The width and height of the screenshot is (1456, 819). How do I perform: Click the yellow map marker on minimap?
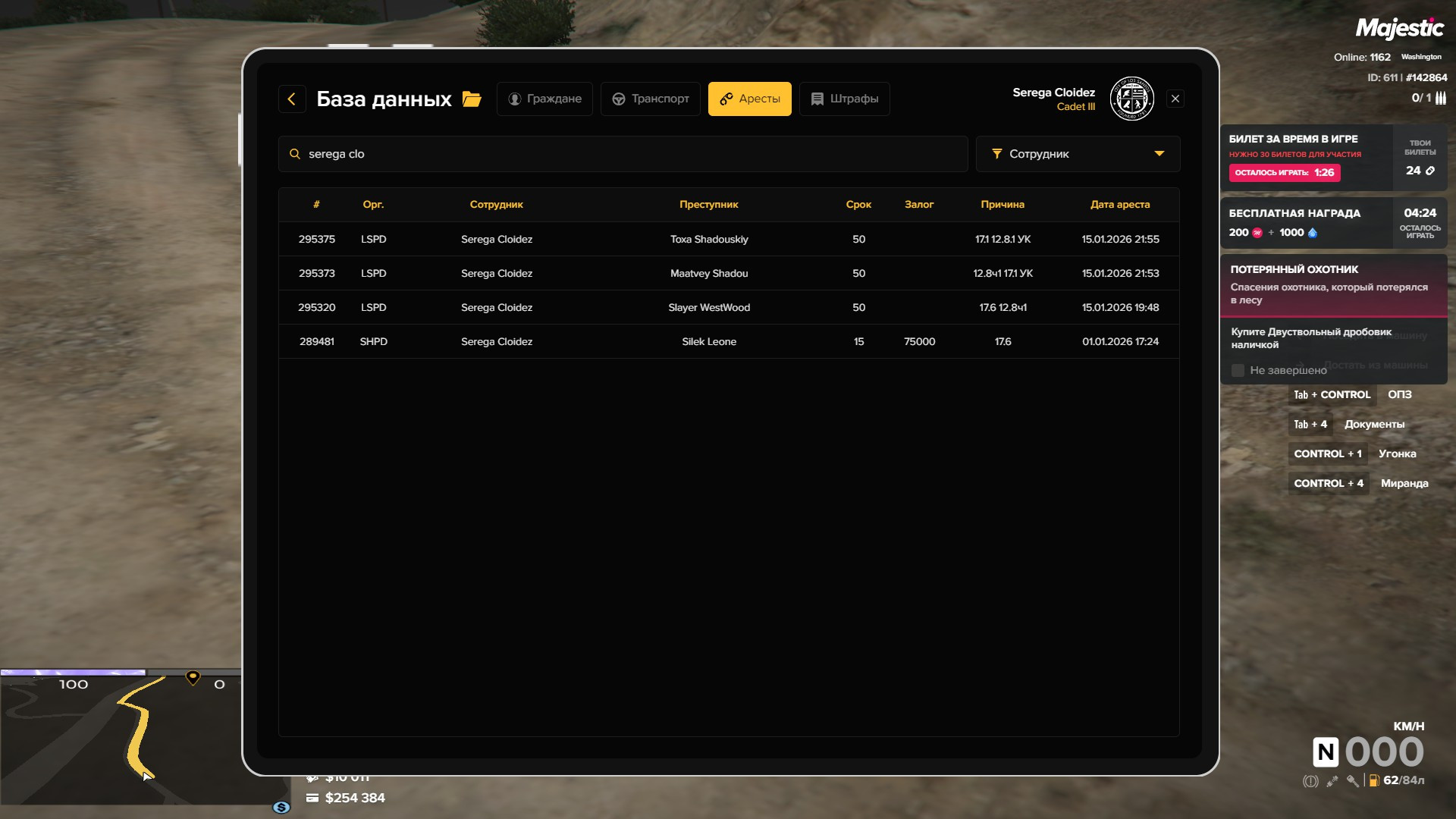coord(193,677)
